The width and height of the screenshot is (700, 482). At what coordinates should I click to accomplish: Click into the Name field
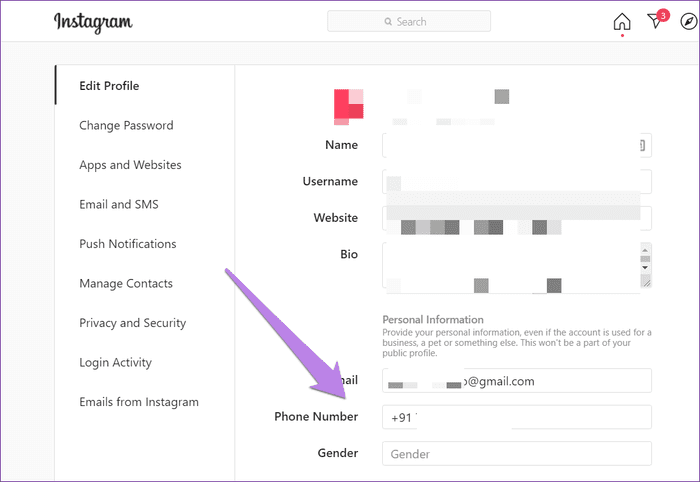tap(517, 145)
